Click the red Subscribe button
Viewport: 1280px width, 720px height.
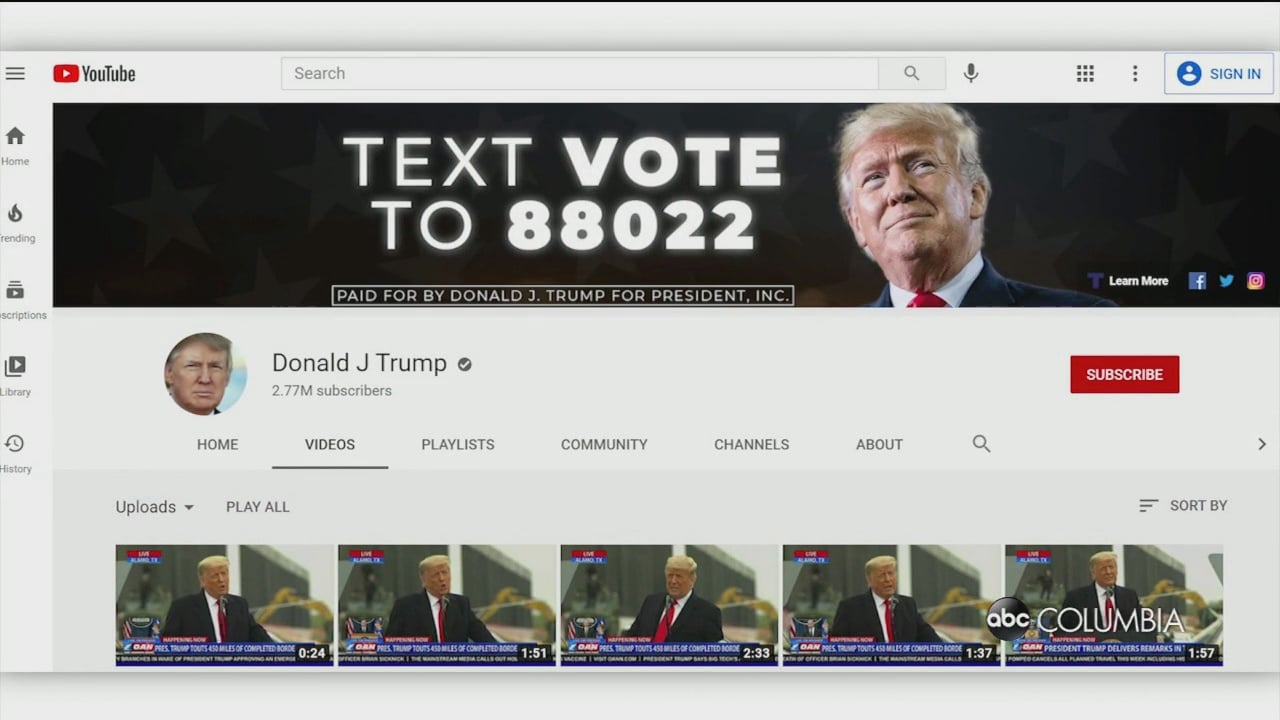click(x=1124, y=374)
